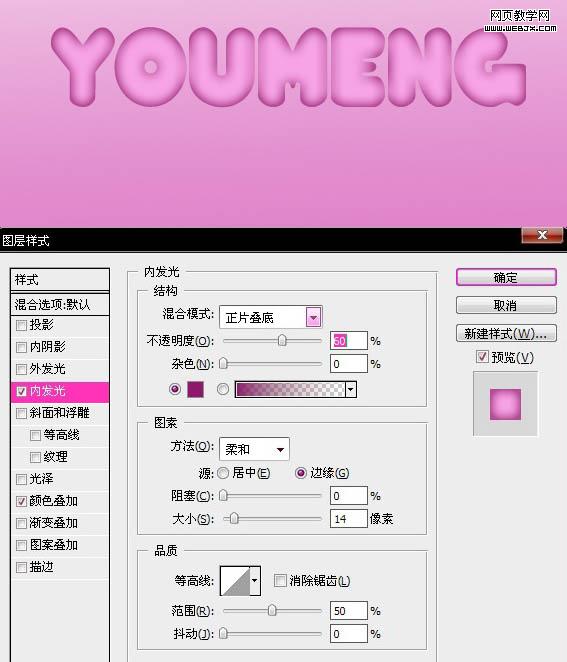Open the gradient picker dropdown arrow
This screenshot has width=567, height=662.
click(x=351, y=389)
